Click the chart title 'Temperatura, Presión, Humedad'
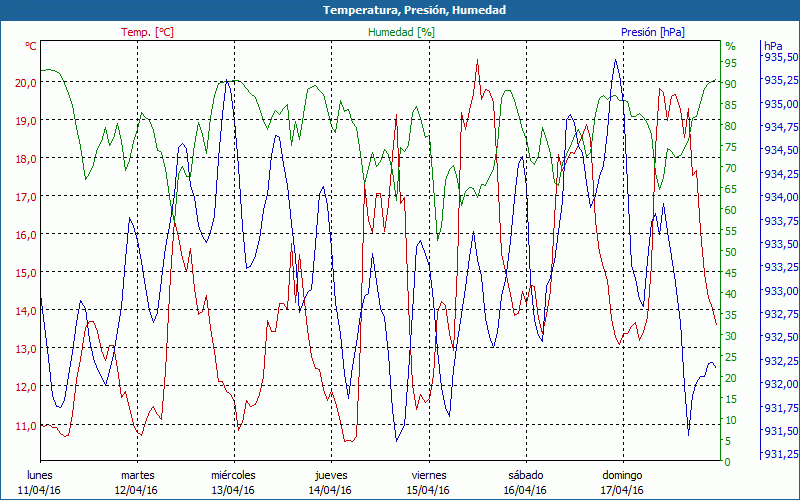This screenshot has height=500, width=800. [x=400, y=10]
